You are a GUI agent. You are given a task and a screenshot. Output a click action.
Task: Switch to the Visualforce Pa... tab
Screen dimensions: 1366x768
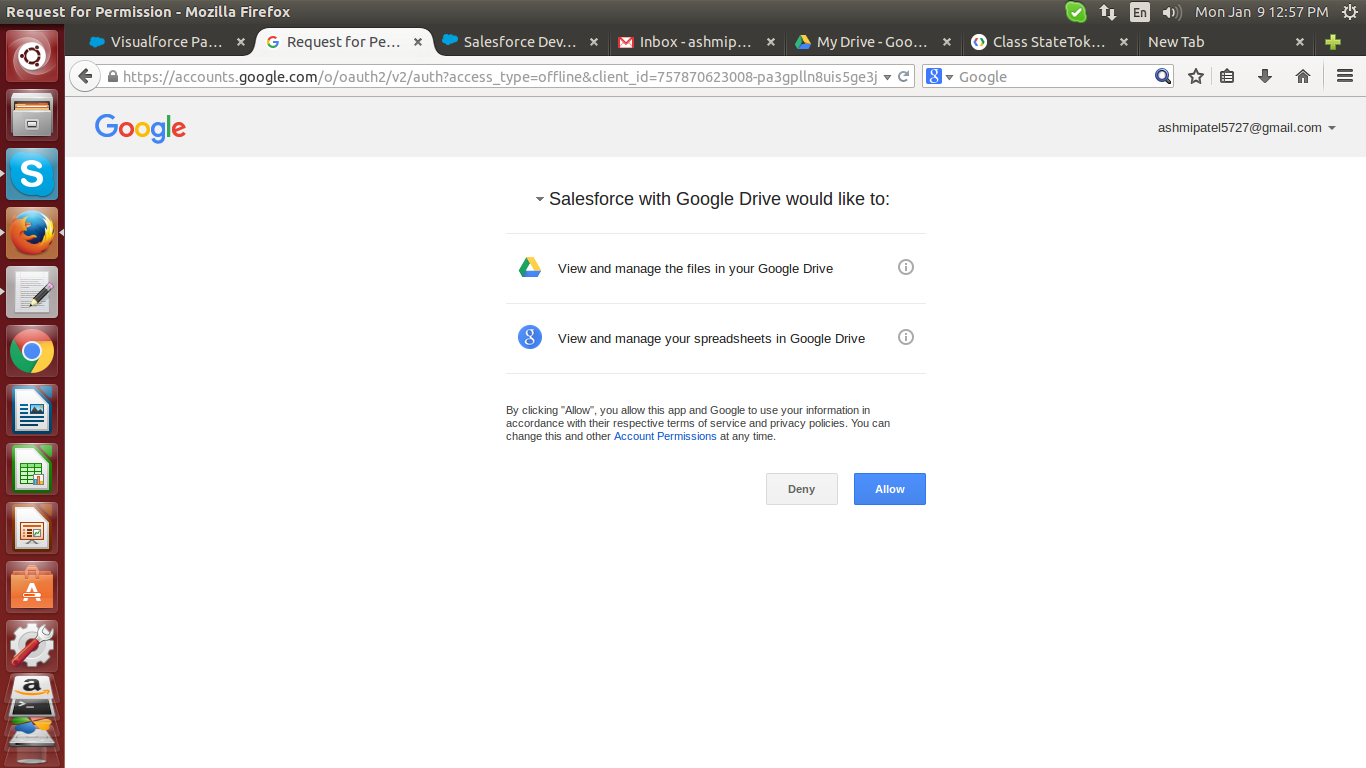(x=167, y=42)
